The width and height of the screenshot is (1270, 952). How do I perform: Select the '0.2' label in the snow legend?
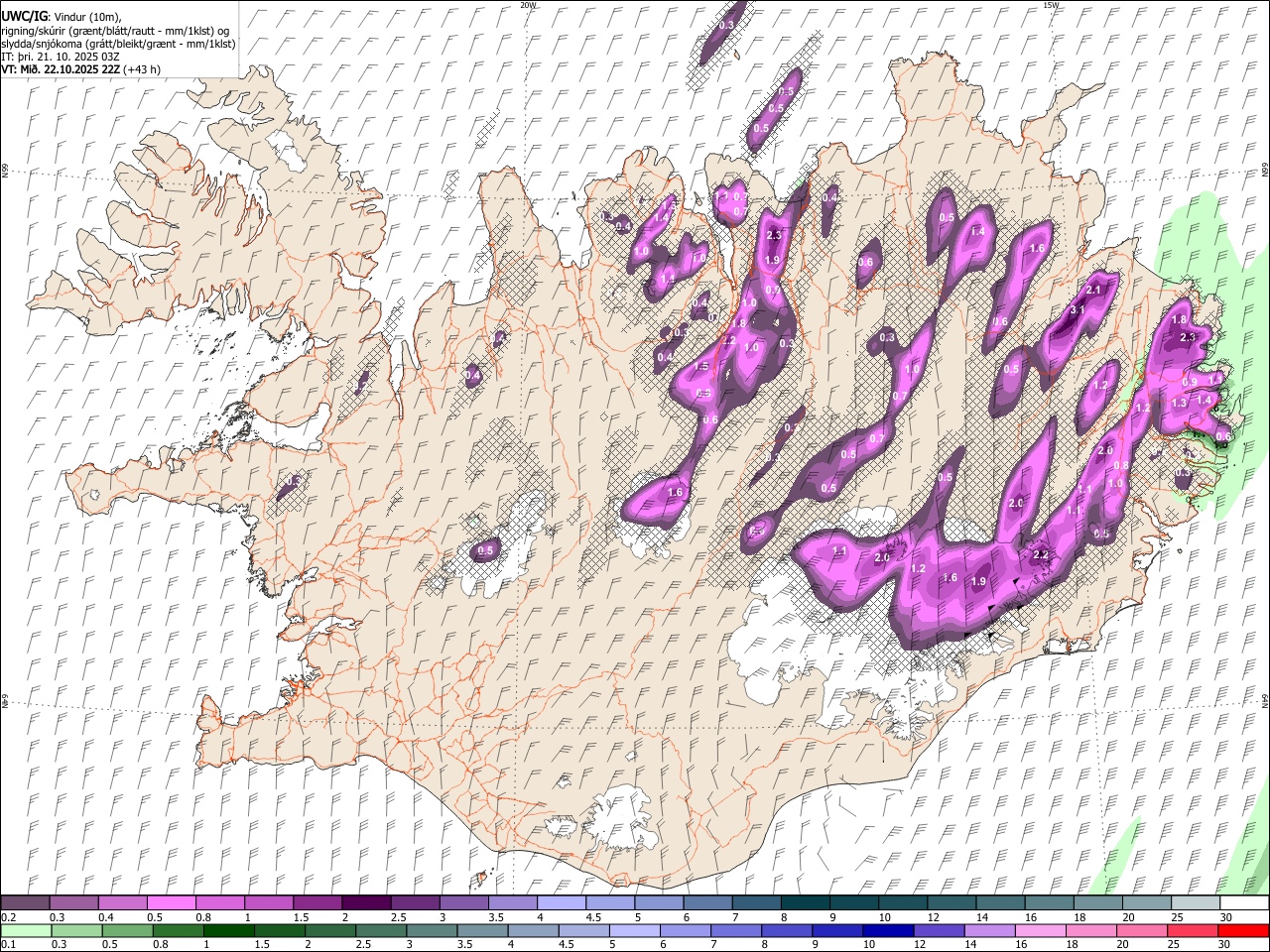pyautogui.click(x=9, y=917)
